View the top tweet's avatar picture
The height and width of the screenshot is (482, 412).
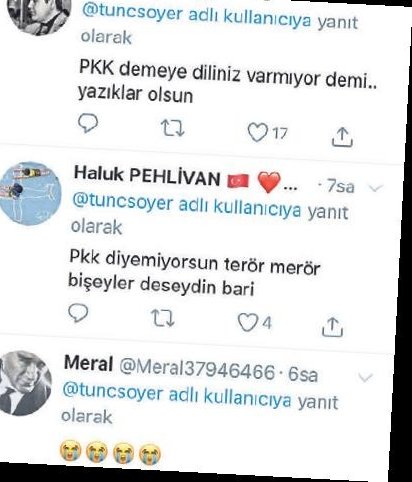tap(39, 13)
